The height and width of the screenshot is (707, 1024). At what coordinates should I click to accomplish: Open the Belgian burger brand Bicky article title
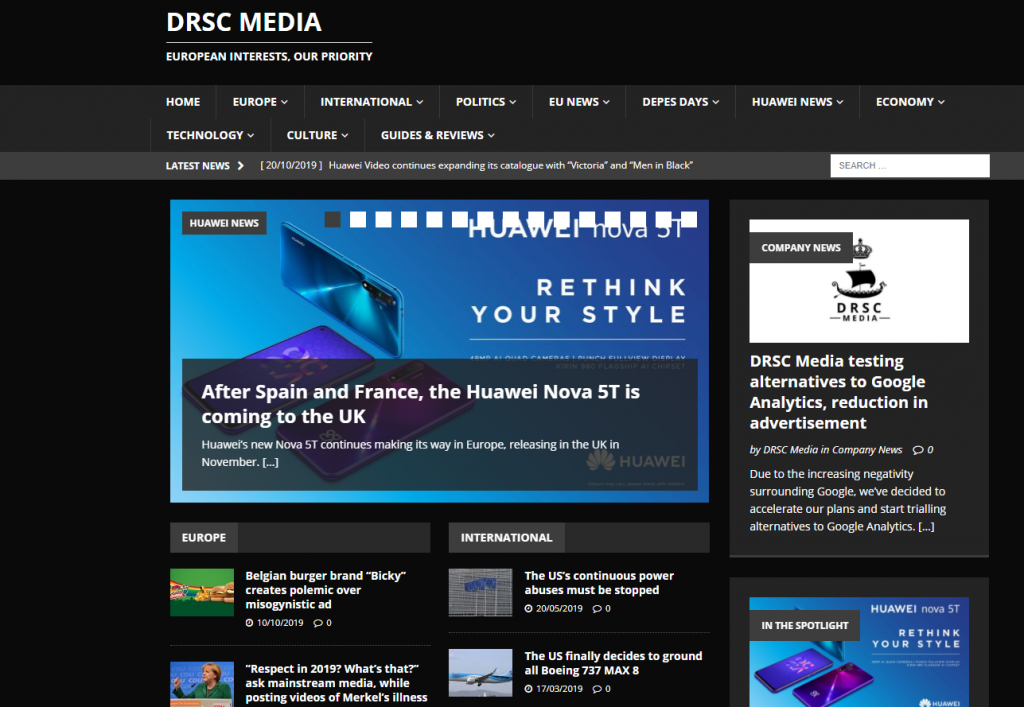pos(325,590)
